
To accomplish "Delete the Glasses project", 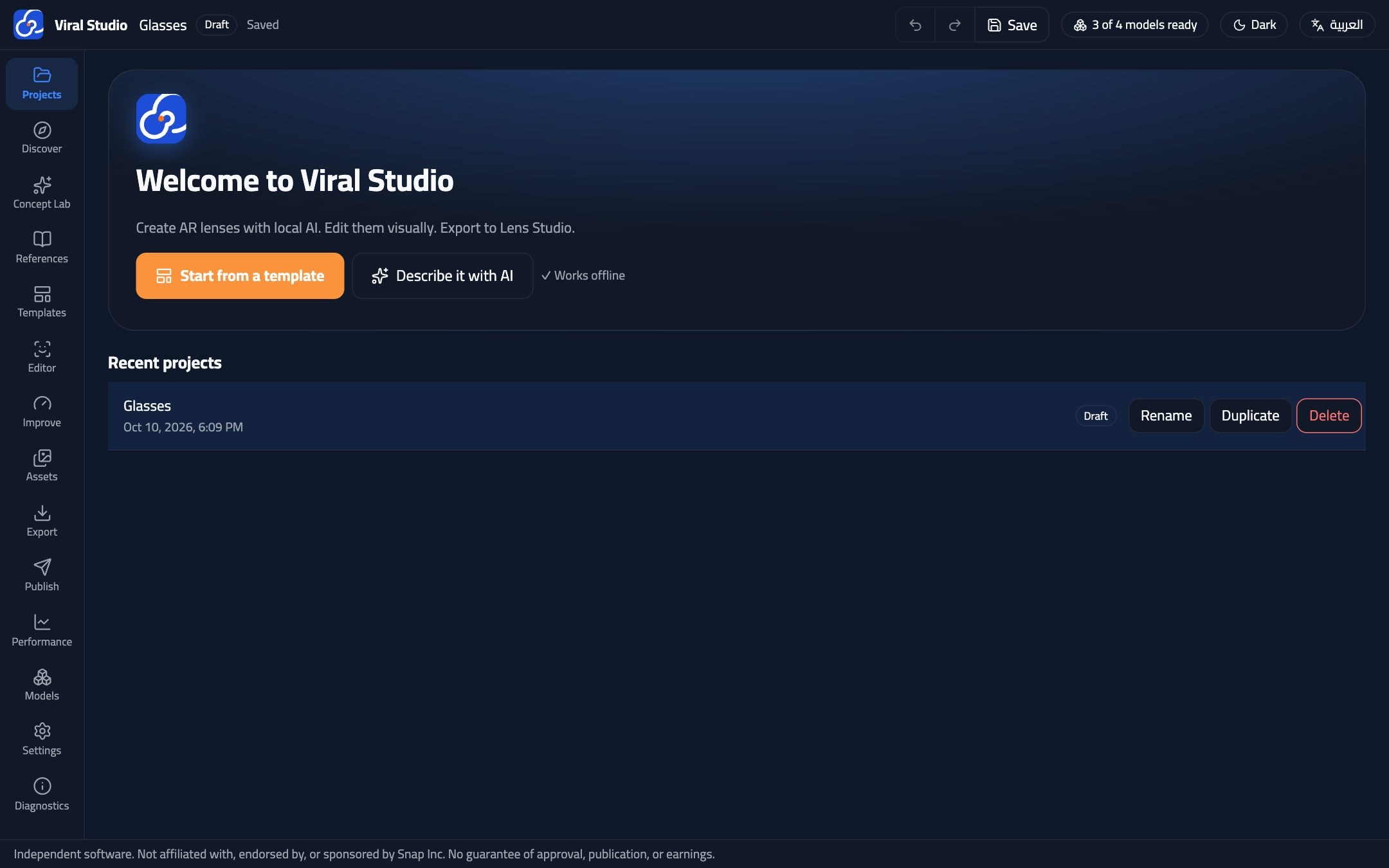I will coord(1329,416).
